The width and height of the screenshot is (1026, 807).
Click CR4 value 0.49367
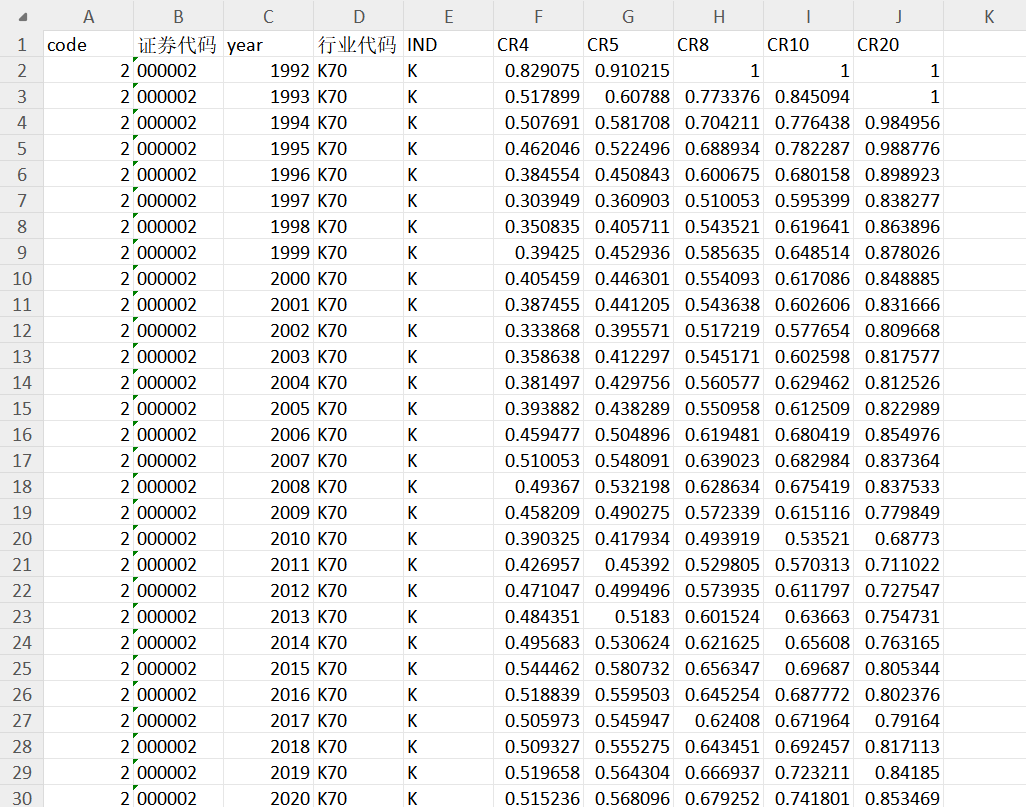pos(539,486)
